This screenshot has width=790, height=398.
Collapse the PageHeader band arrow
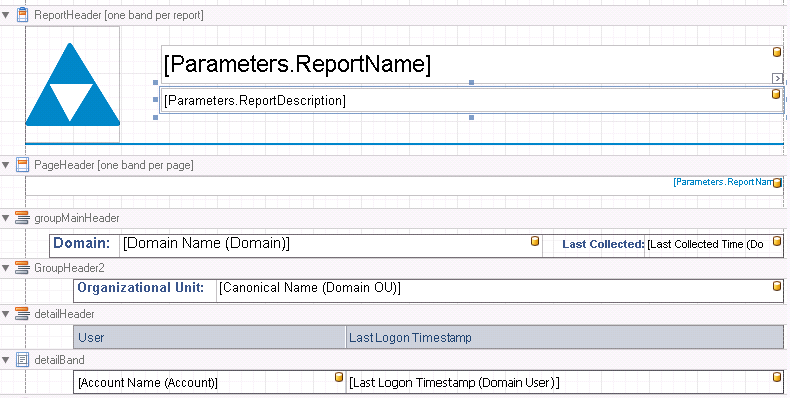[x=6, y=165]
